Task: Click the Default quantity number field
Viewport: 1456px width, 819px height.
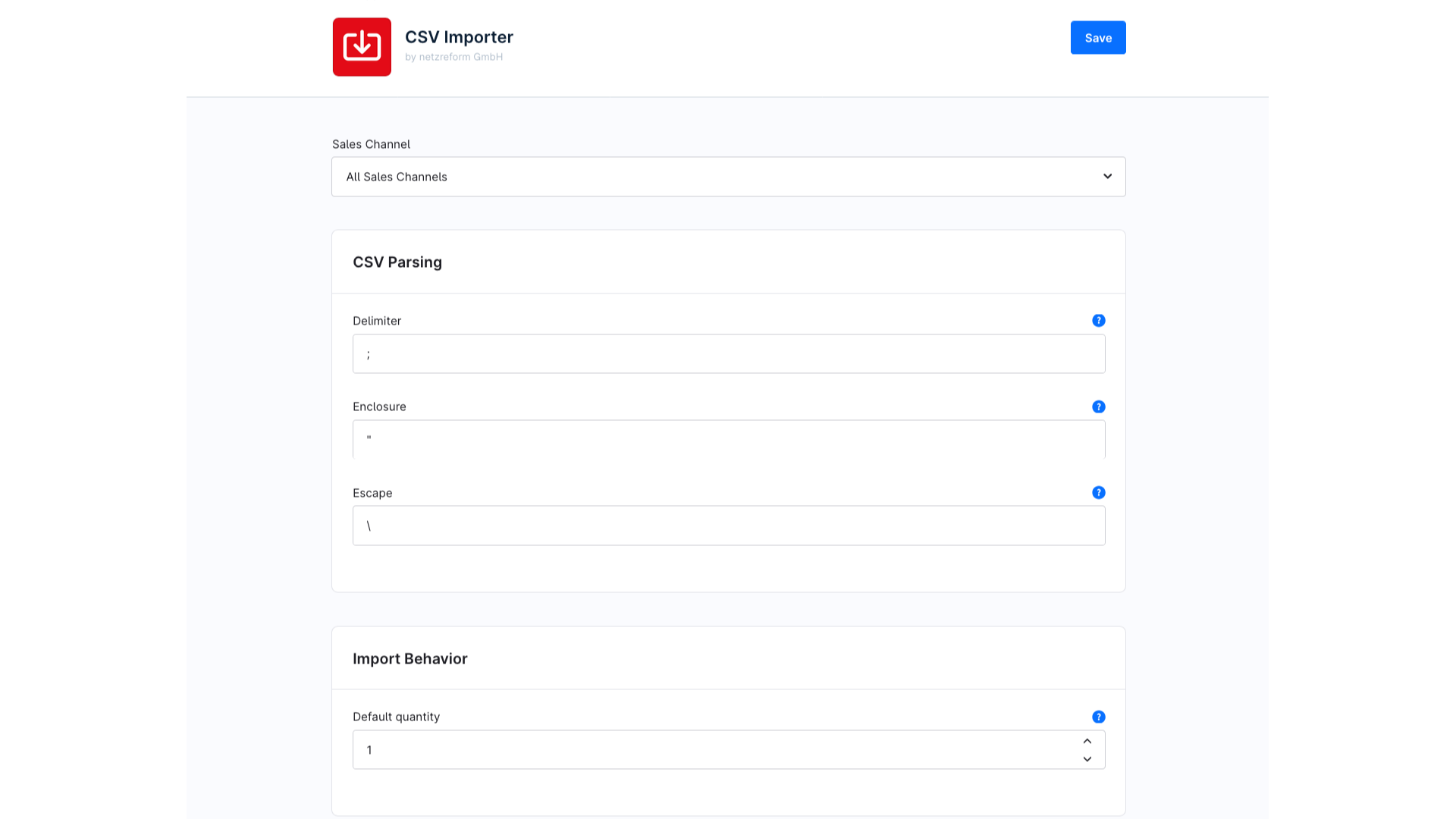Action: tap(713, 750)
